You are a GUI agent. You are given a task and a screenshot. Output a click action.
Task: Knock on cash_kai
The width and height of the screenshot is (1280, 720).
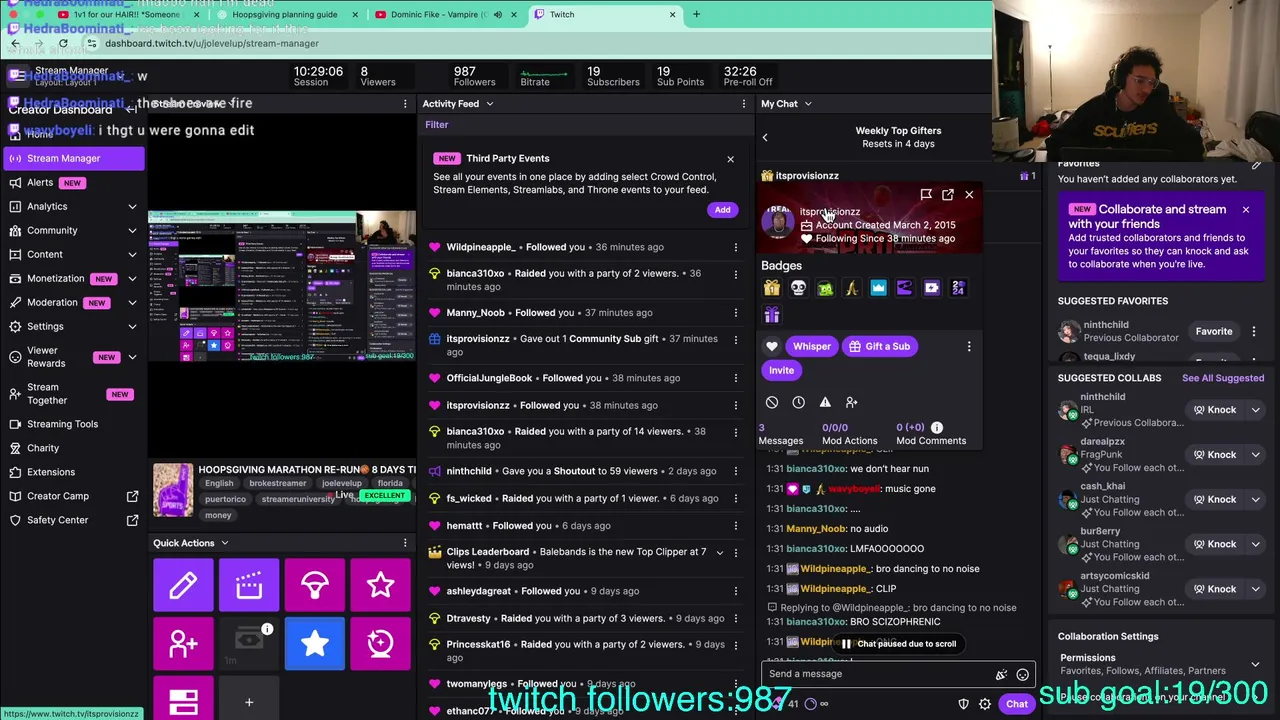pos(1215,499)
